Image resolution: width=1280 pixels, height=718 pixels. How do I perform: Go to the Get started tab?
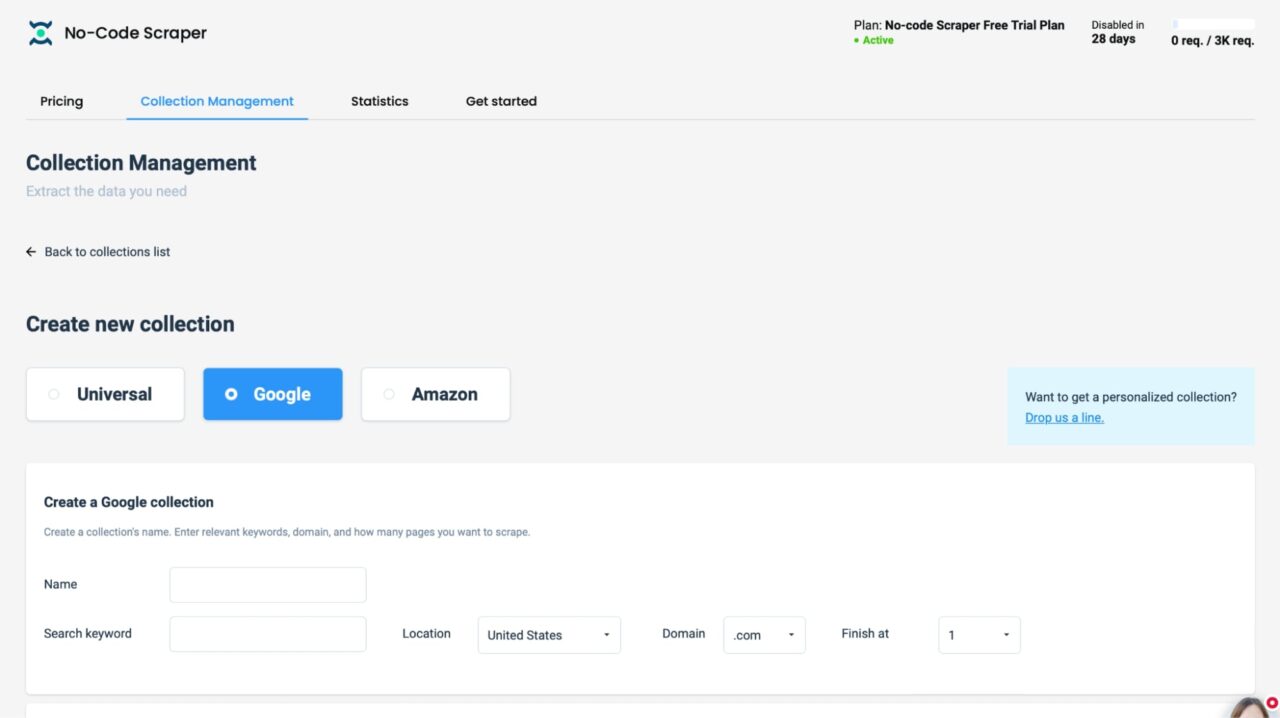[x=501, y=101]
